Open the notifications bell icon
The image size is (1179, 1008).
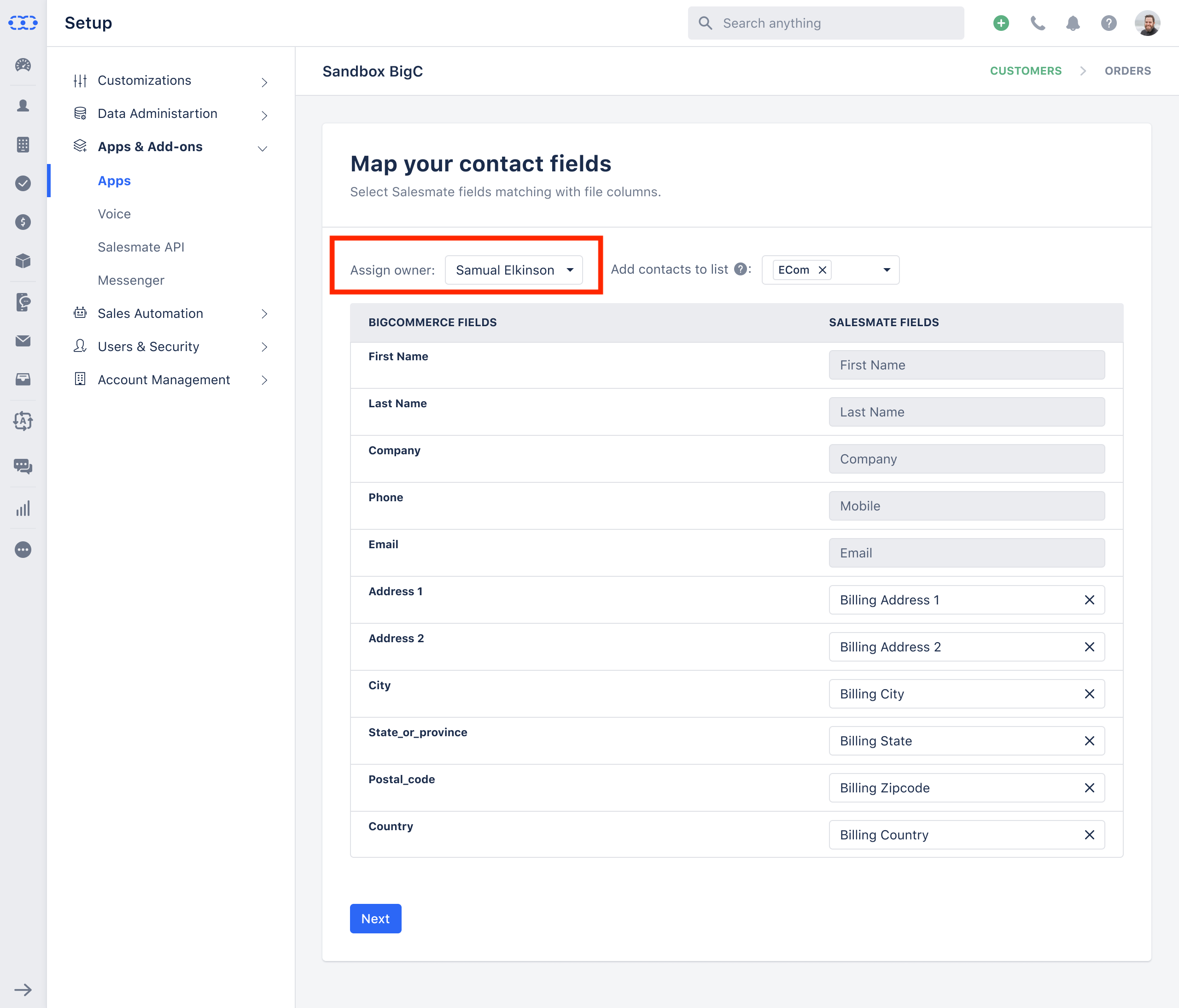point(1073,23)
